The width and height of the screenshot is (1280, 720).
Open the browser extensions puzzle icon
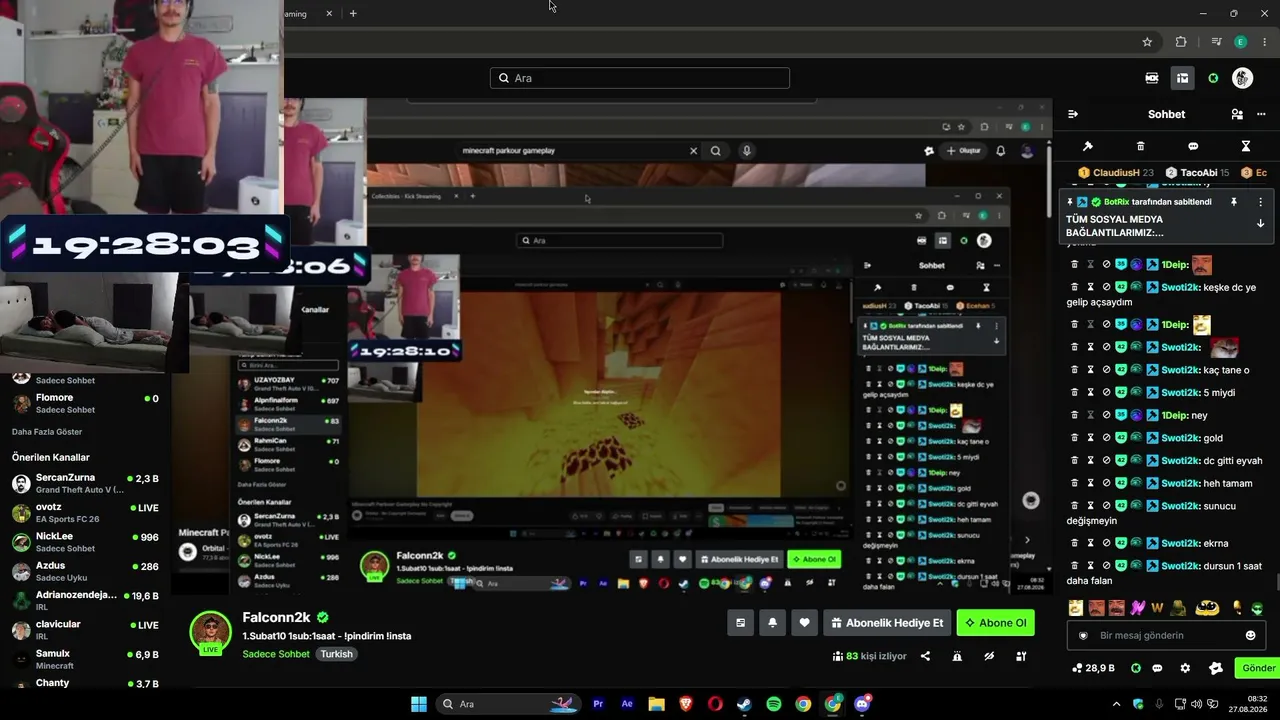pyautogui.click(x=1181, y=42)
